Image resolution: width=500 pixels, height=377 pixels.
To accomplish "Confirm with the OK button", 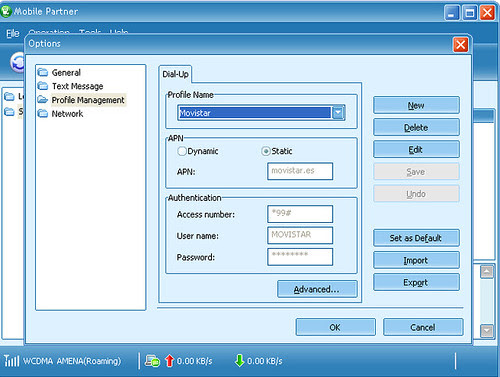I will (x=335, y=327).
